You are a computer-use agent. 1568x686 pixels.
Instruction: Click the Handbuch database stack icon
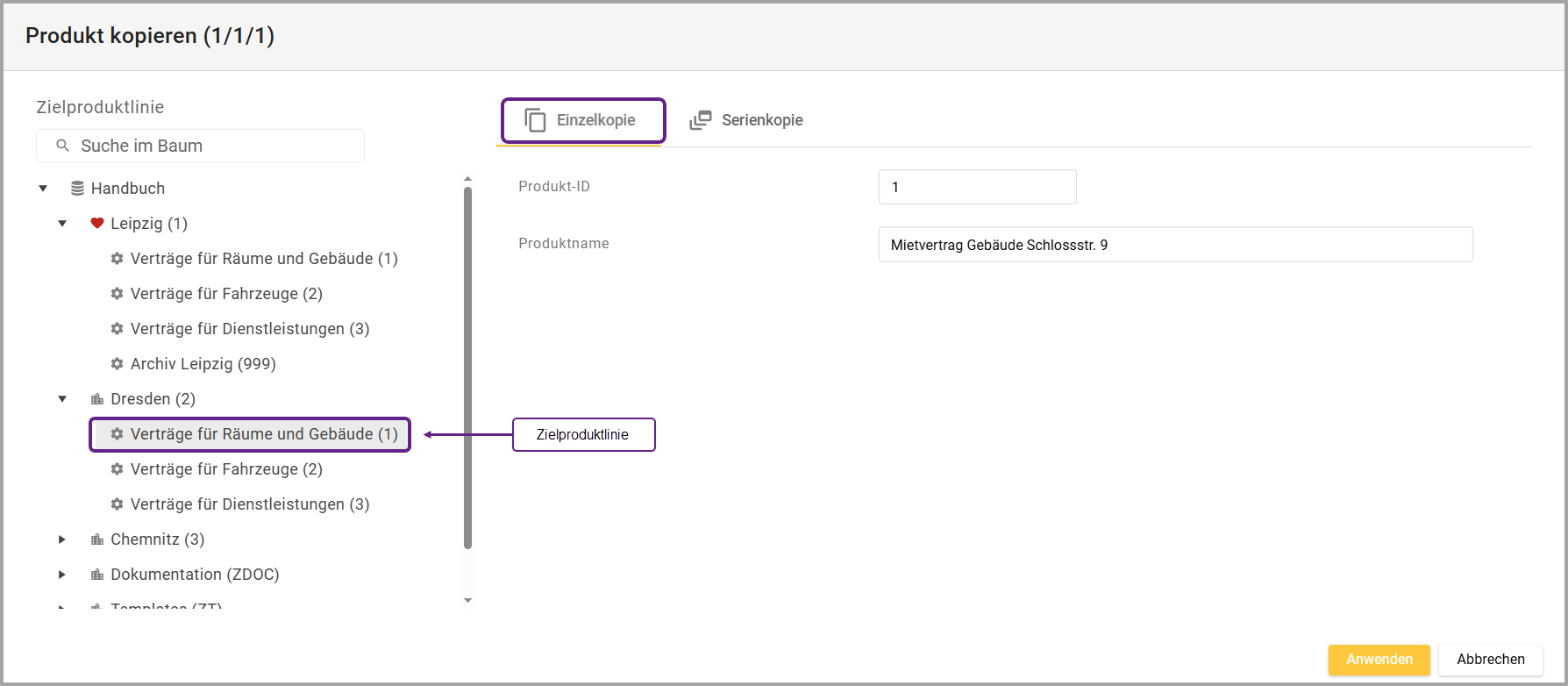77,189
